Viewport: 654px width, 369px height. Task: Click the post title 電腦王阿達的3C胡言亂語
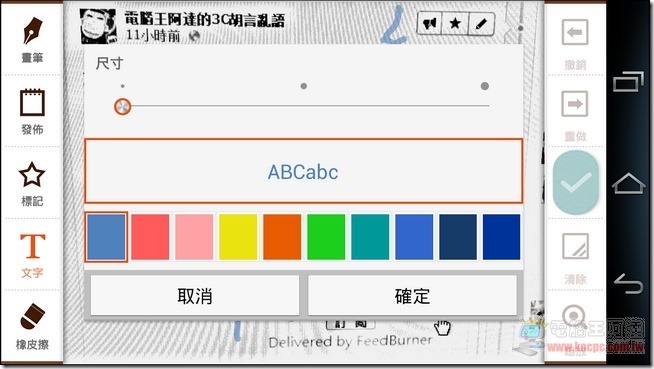pos(205,20)
